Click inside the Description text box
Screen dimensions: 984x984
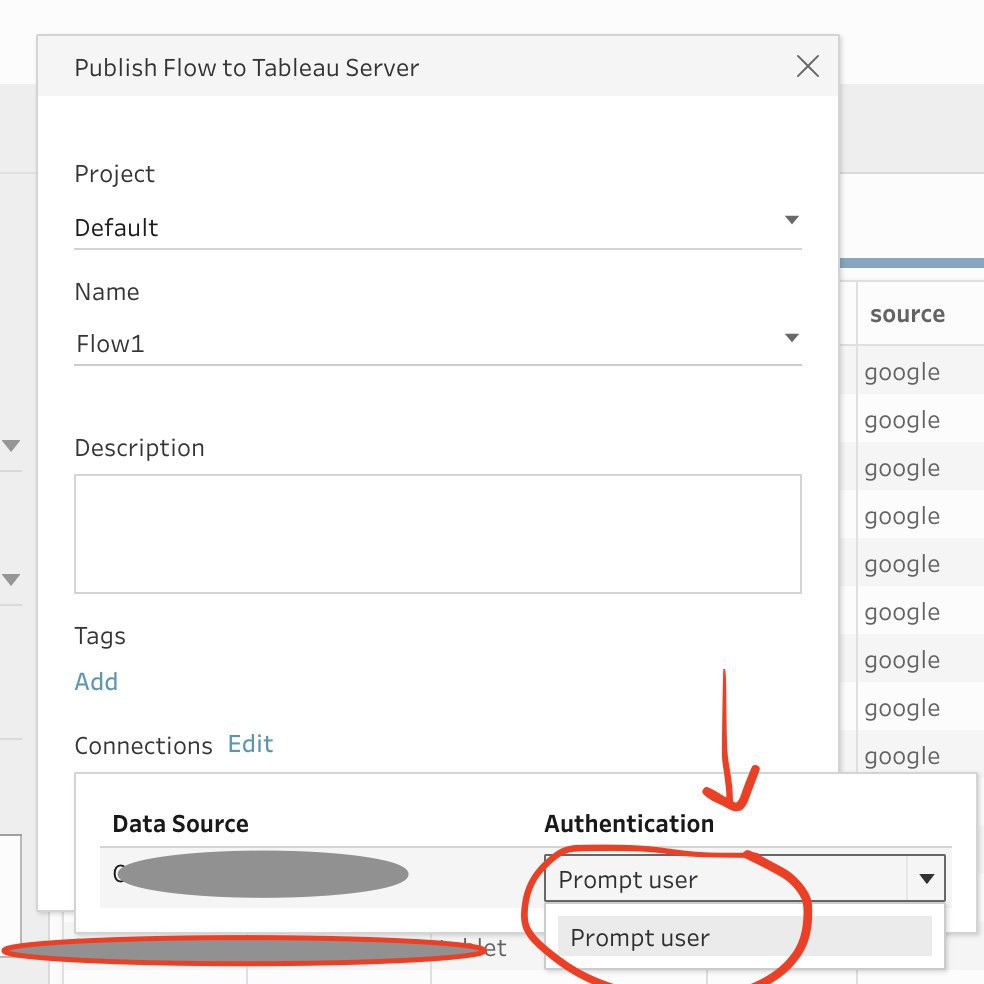[437, 533]
